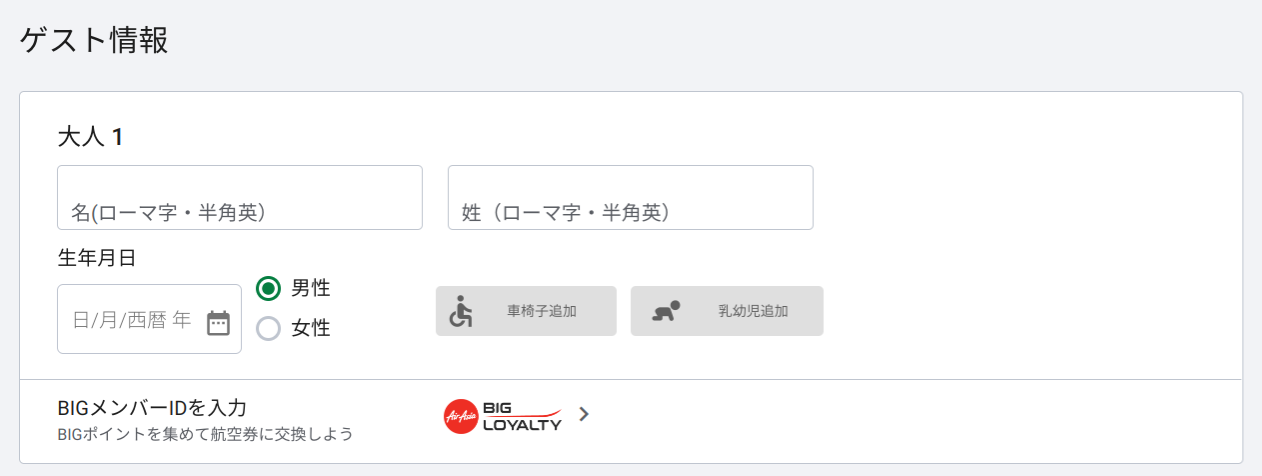Click the 乳幼児追加 button

click(x=727, y=311)
